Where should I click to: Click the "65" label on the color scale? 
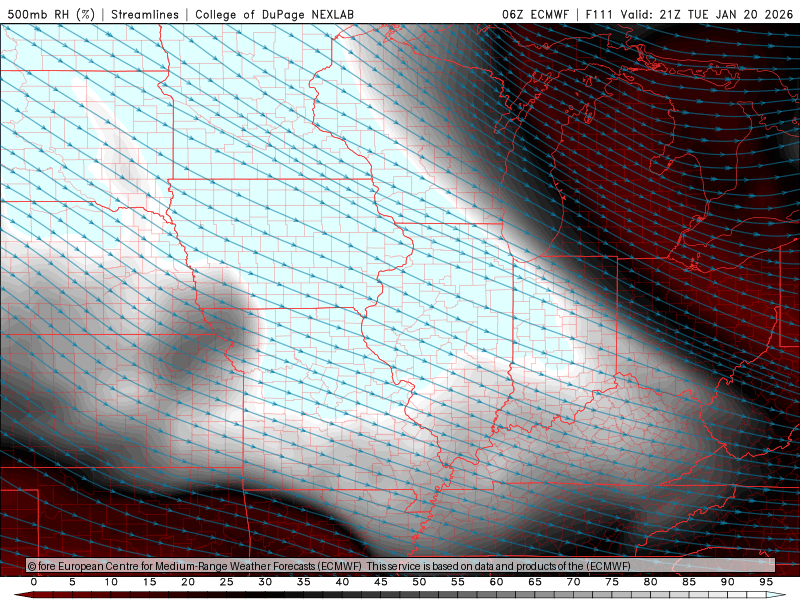pos(535,582)
